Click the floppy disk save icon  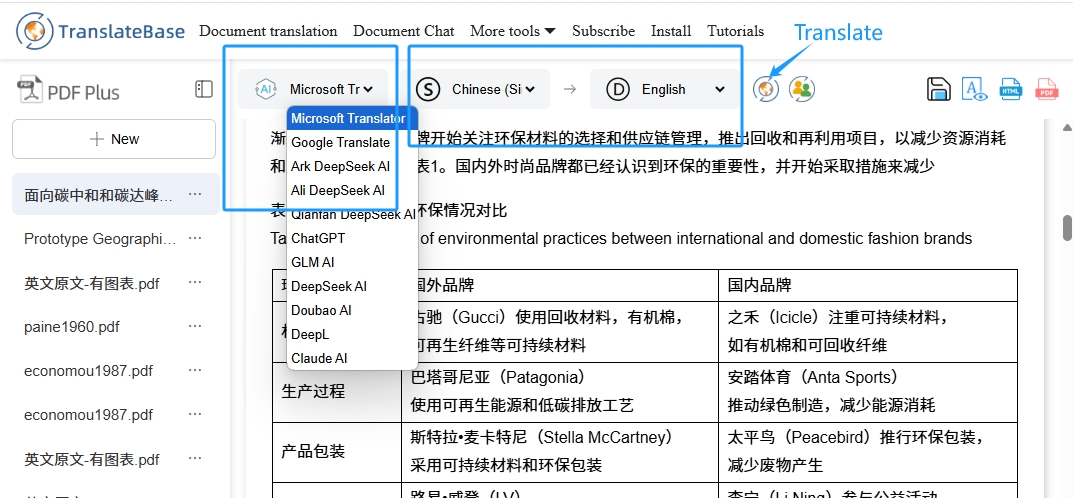[939, 89]
